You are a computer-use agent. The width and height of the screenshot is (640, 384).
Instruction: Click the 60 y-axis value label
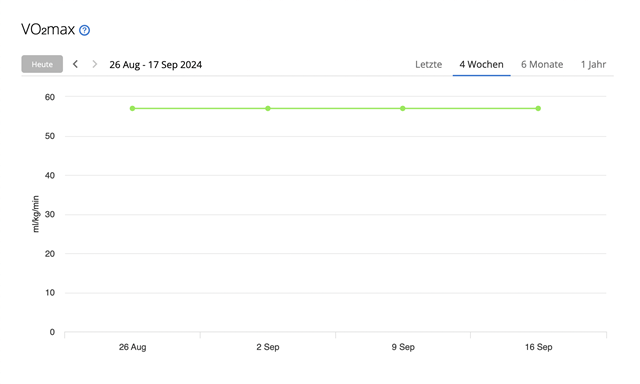point(50,97)
